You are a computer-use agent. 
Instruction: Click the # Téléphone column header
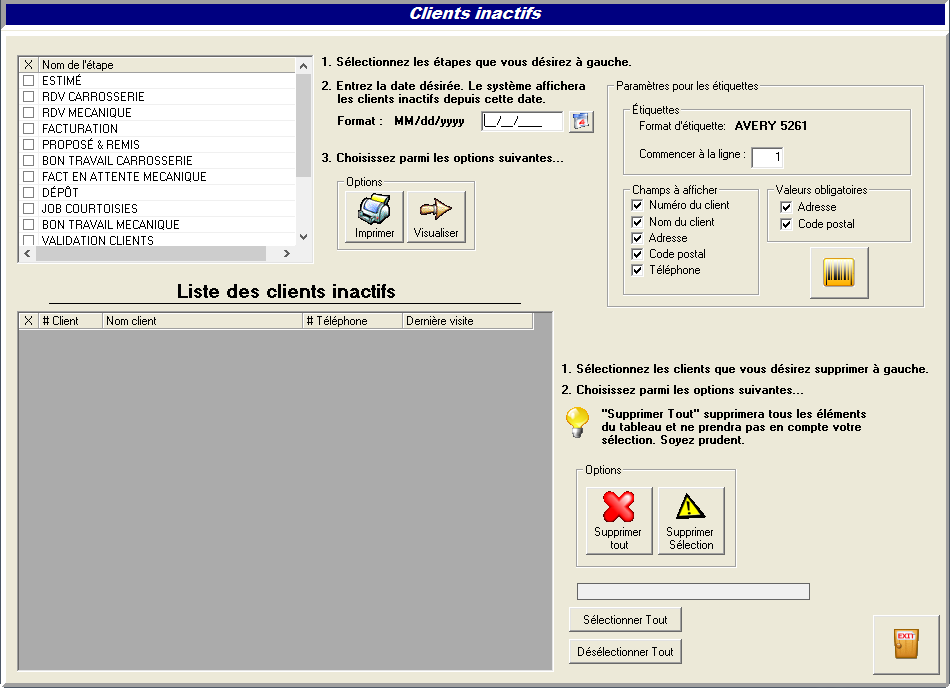pos(353,321)
